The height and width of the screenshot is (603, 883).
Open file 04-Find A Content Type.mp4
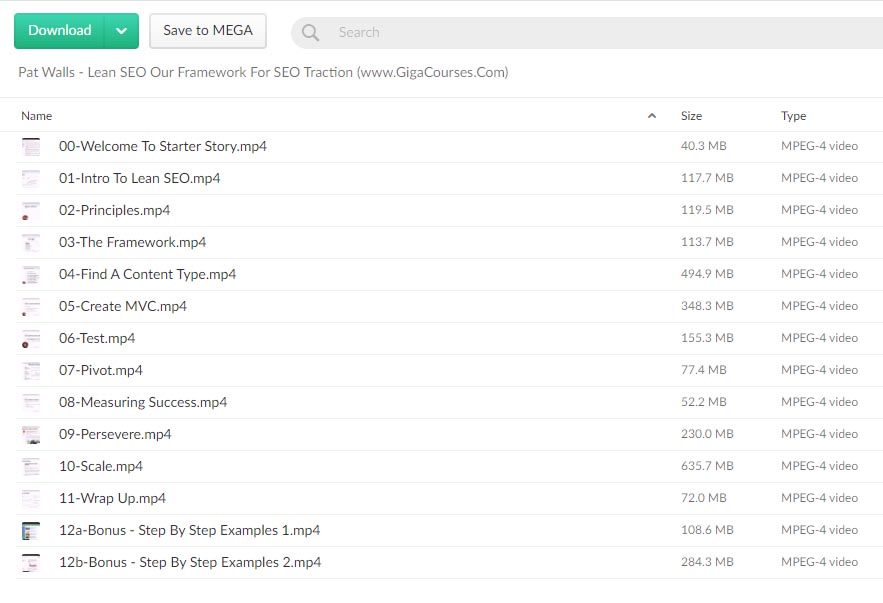(x=148, y=275)
